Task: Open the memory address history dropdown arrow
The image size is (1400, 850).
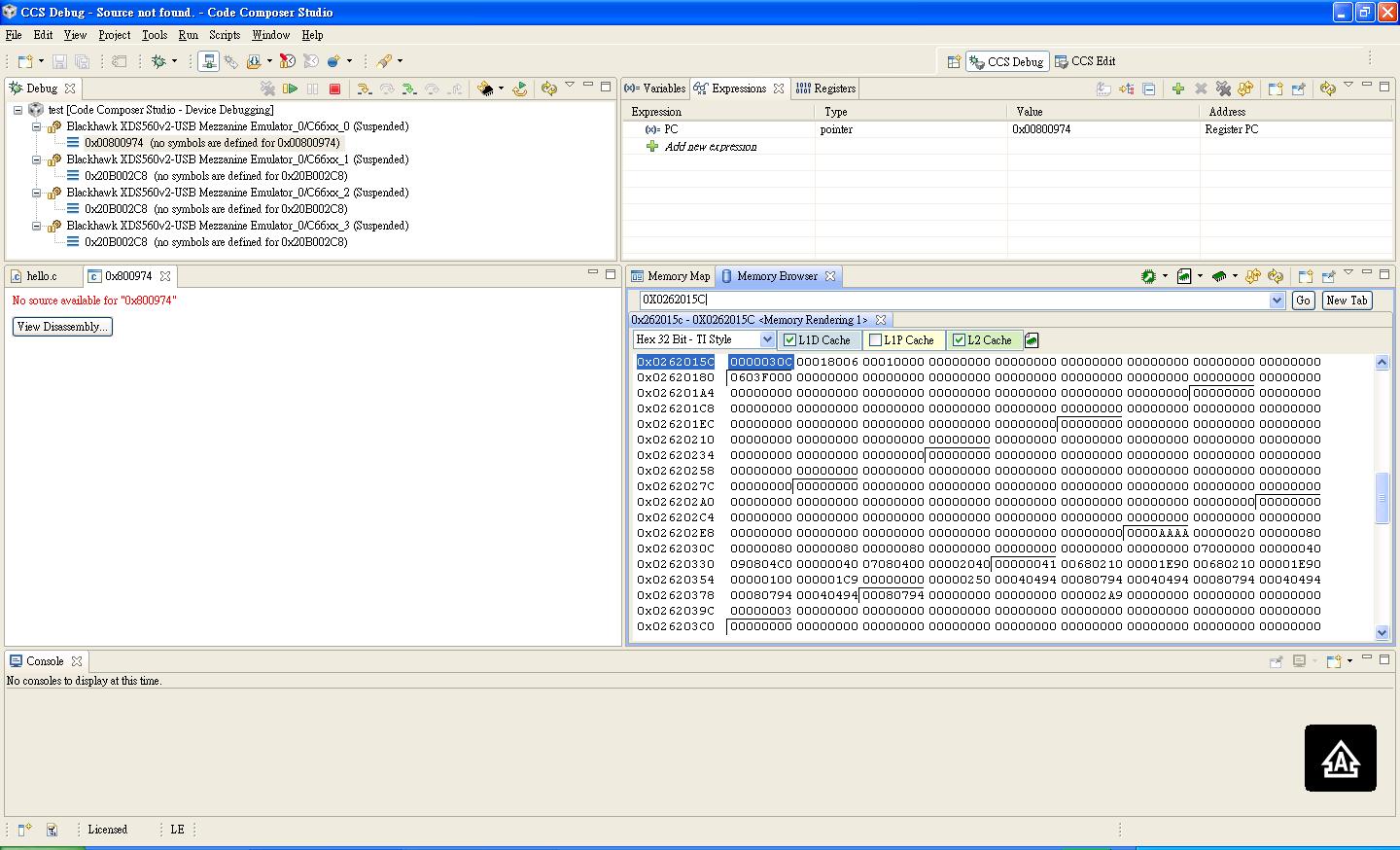Action: pos(1277,301)
